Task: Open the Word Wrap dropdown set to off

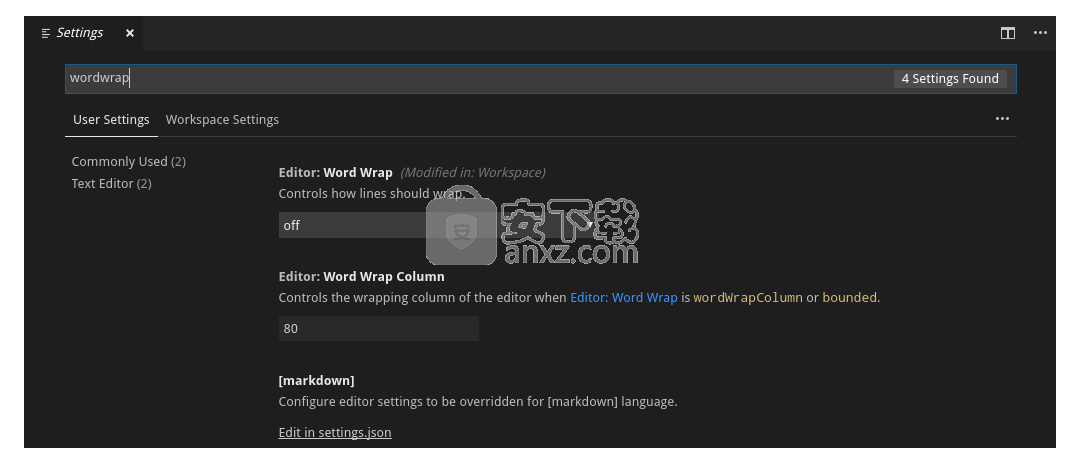Action: (x=436, y=225)
